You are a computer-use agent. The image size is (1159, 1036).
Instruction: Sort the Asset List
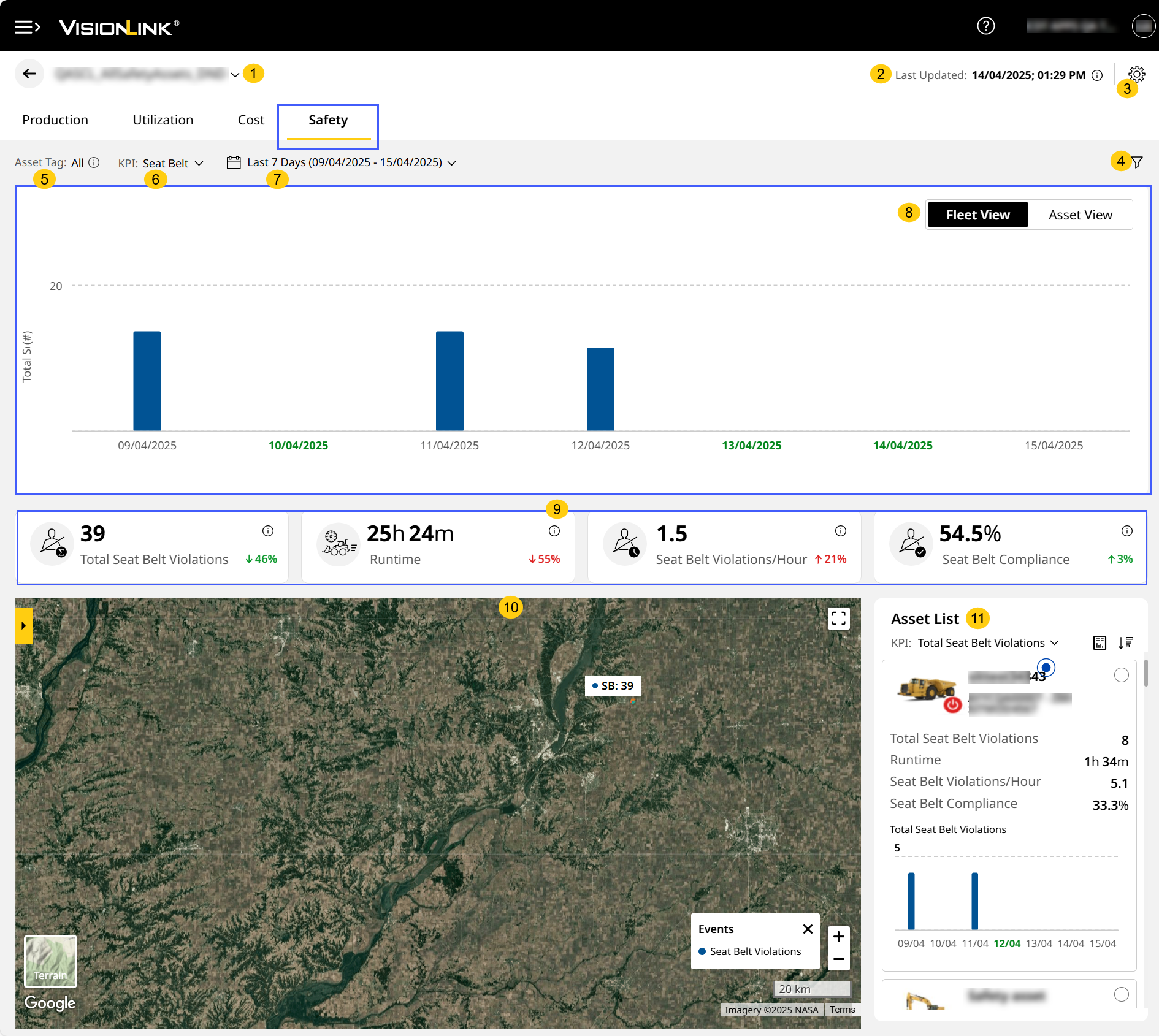tap(1125, 642)
